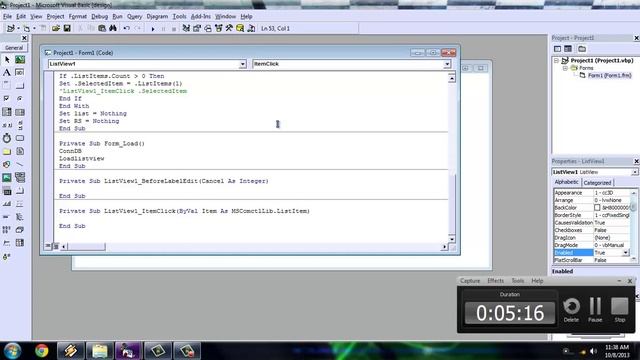
Task: Click the recorder's Pause button
Action: 595,309
